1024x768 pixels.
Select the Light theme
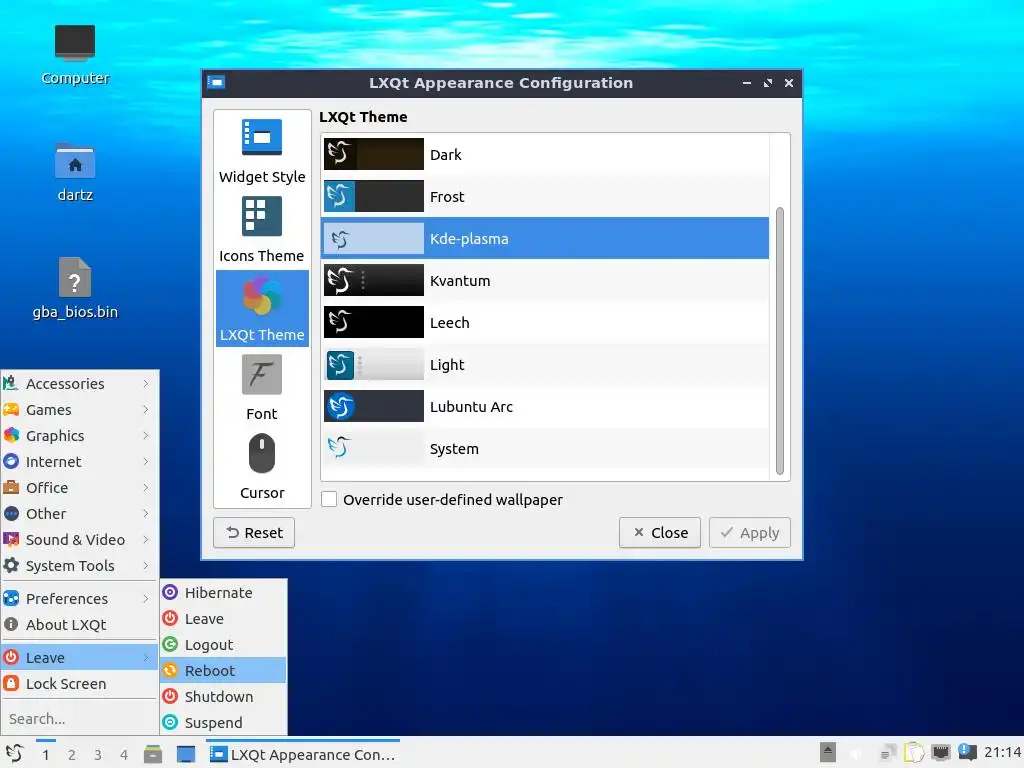click(545, 364)
